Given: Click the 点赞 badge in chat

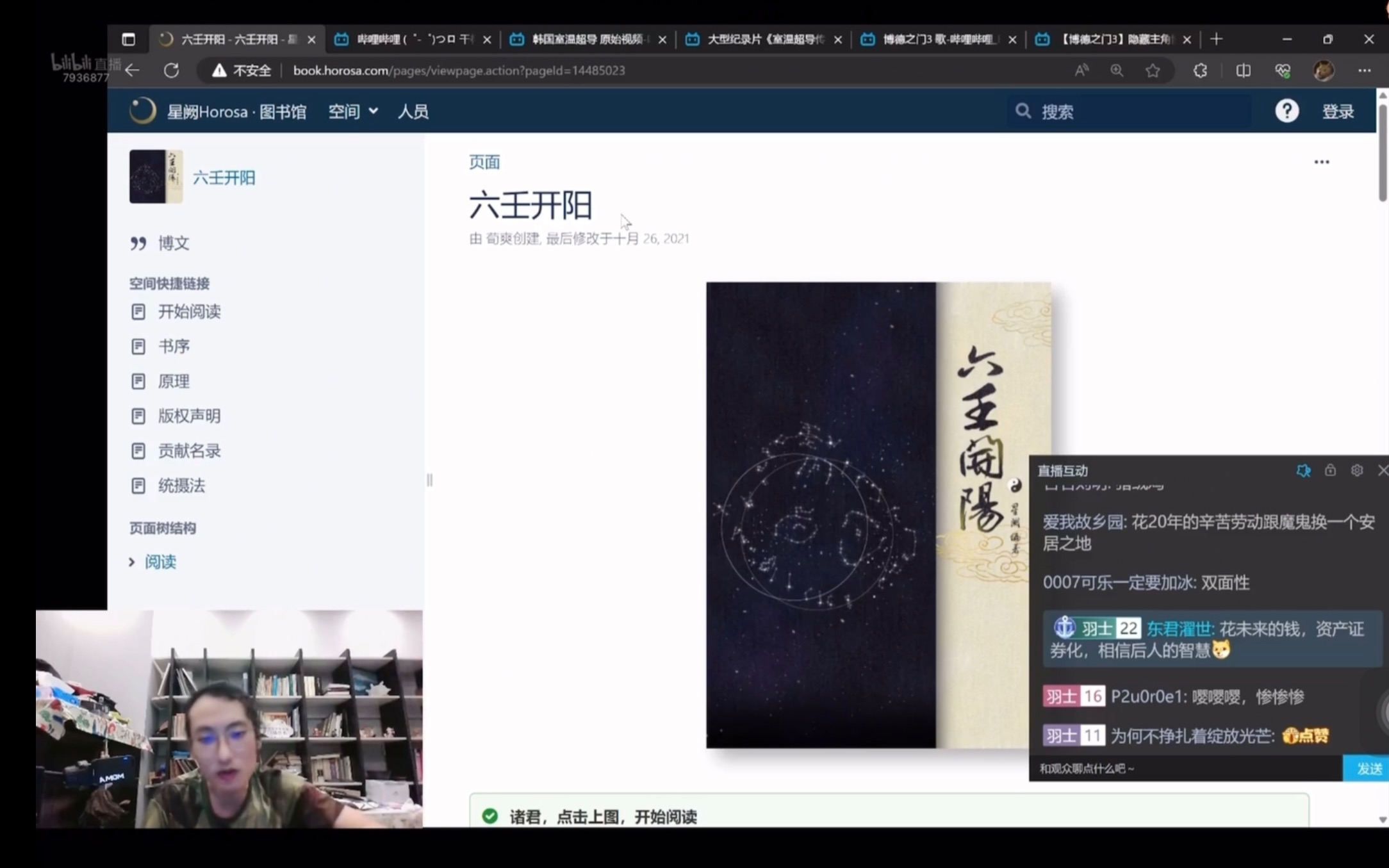Looking at the screenshot, I should click(x=1305, y=736).
